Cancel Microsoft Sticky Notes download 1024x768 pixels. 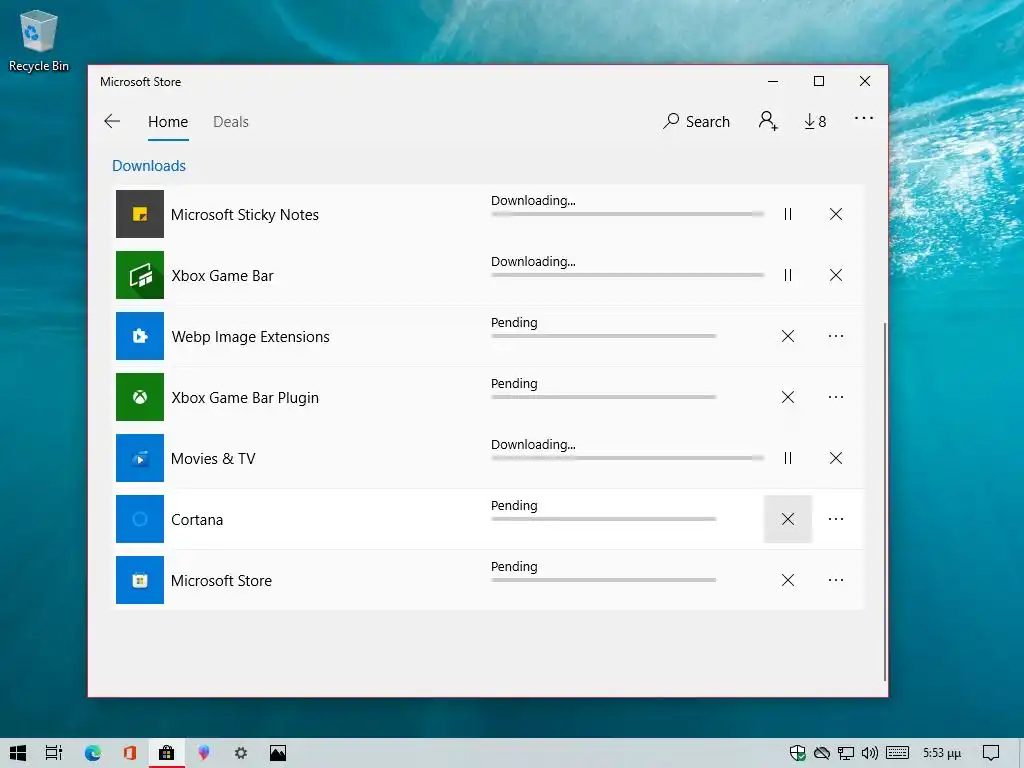pyautogui.click(x=835, y=214)
